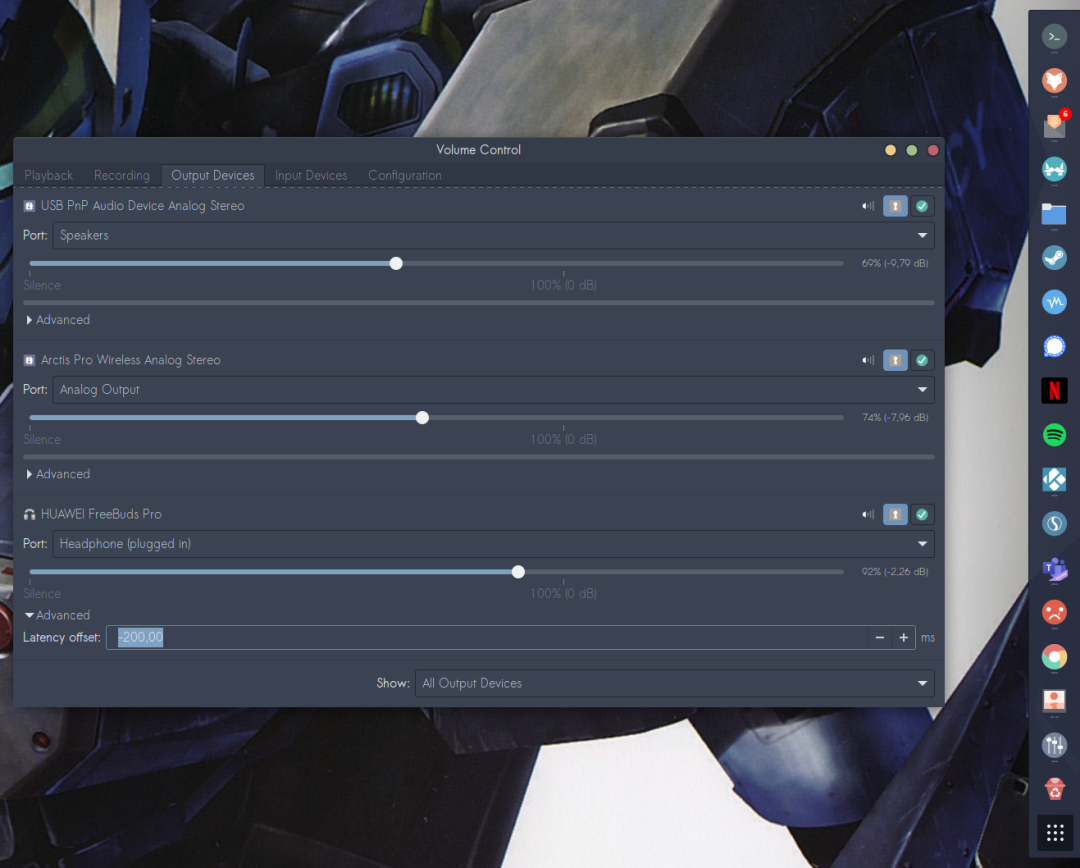Click the Volume Control window title
This screenshot has height=868, width=1080.
tap(479, 150)
